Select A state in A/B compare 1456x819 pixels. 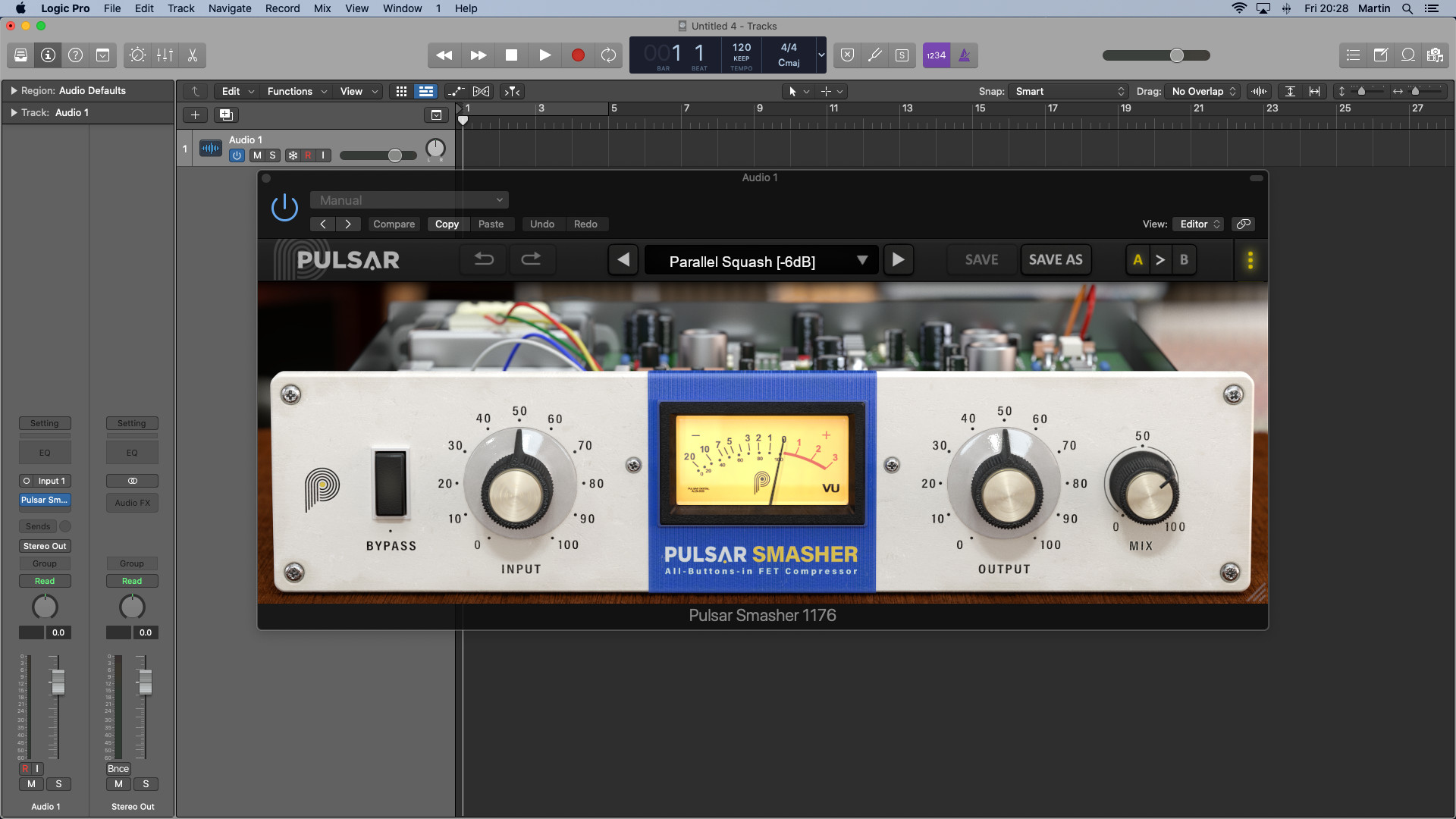coord(1137,259)
